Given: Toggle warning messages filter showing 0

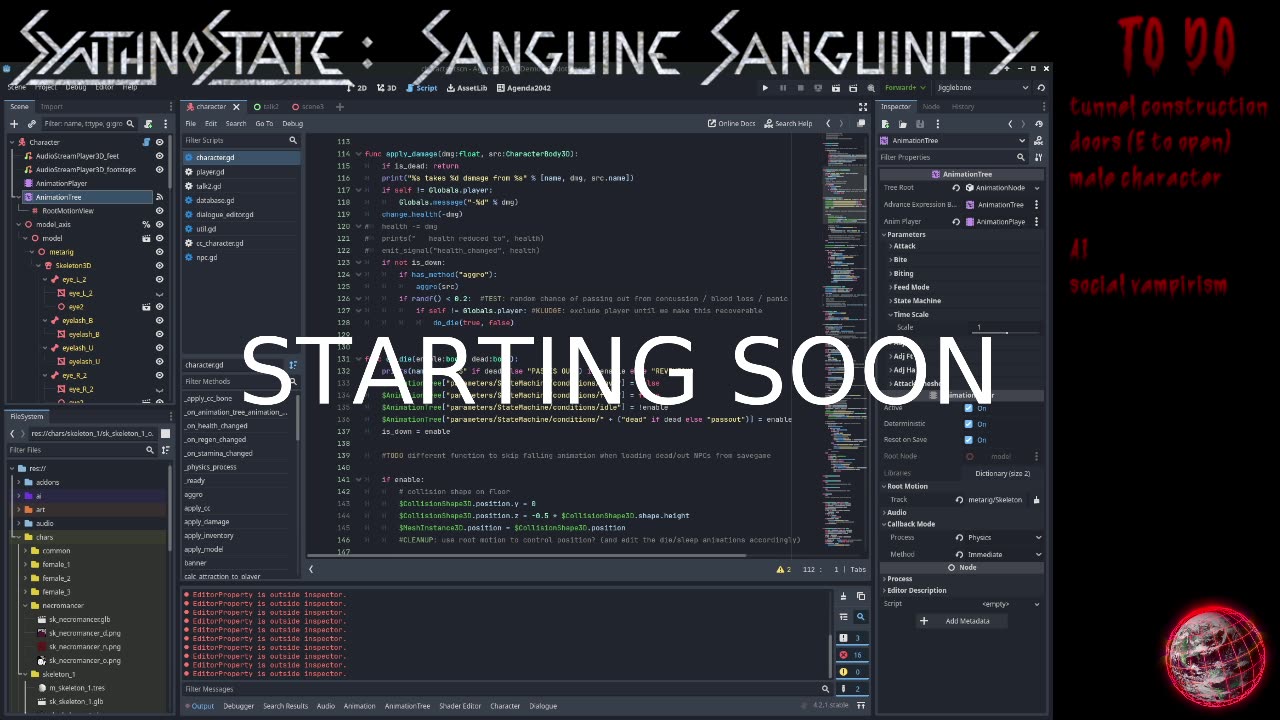Looking at the screenshot, I should pos(851,672).
